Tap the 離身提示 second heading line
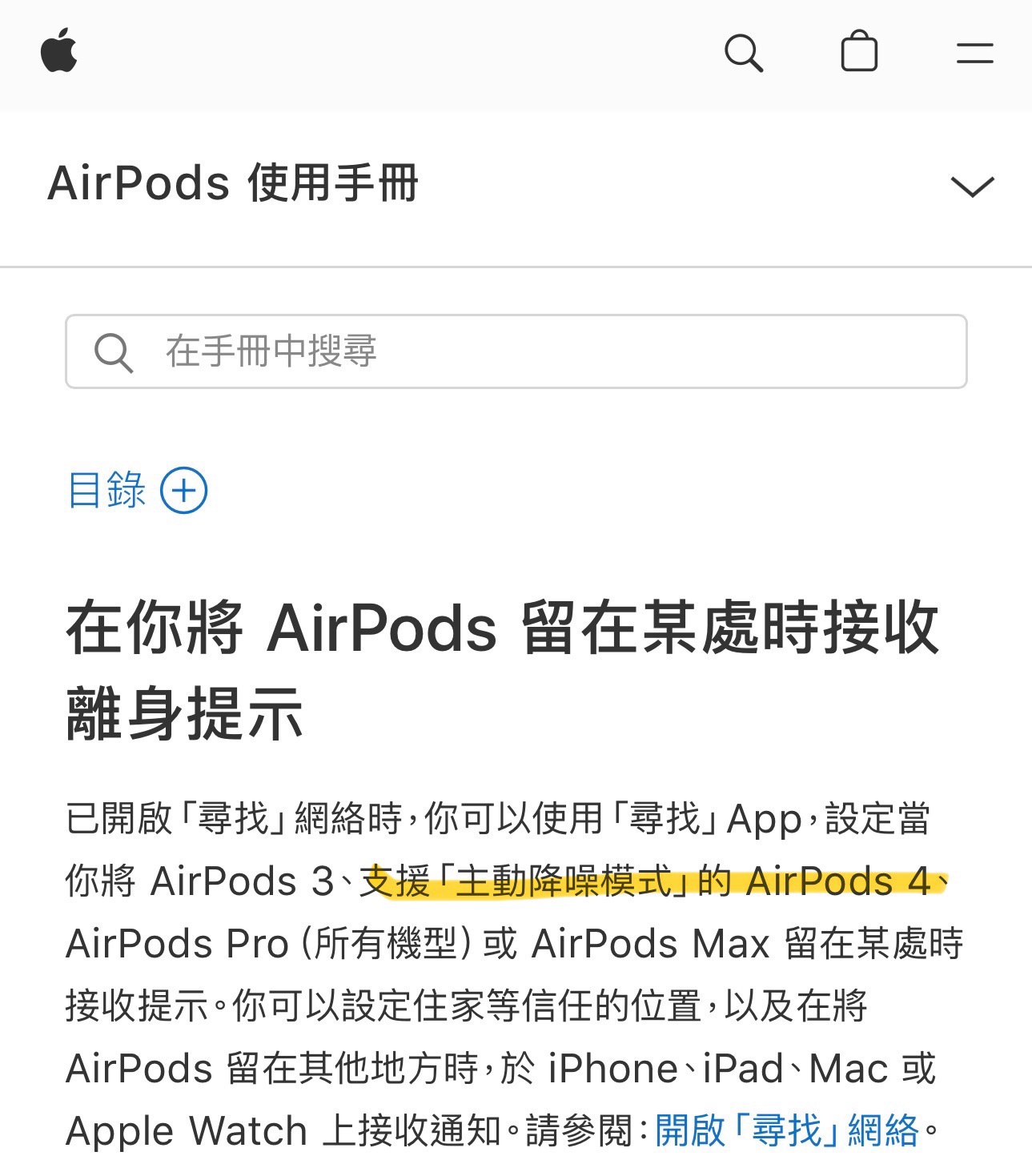The image size is (1032, 1176). (x=185, y=713)
